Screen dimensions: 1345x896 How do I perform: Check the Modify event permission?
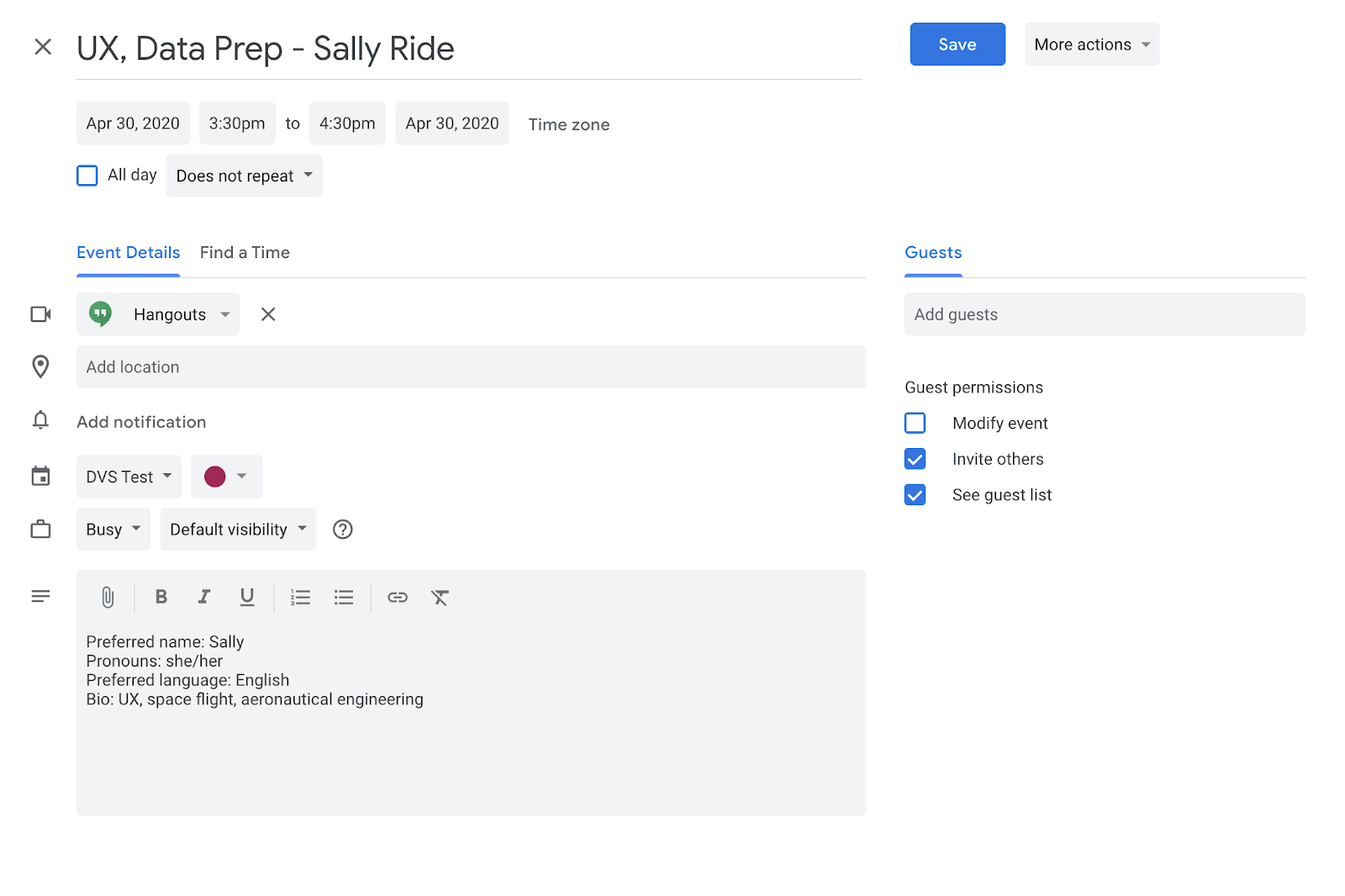(915, 423)
